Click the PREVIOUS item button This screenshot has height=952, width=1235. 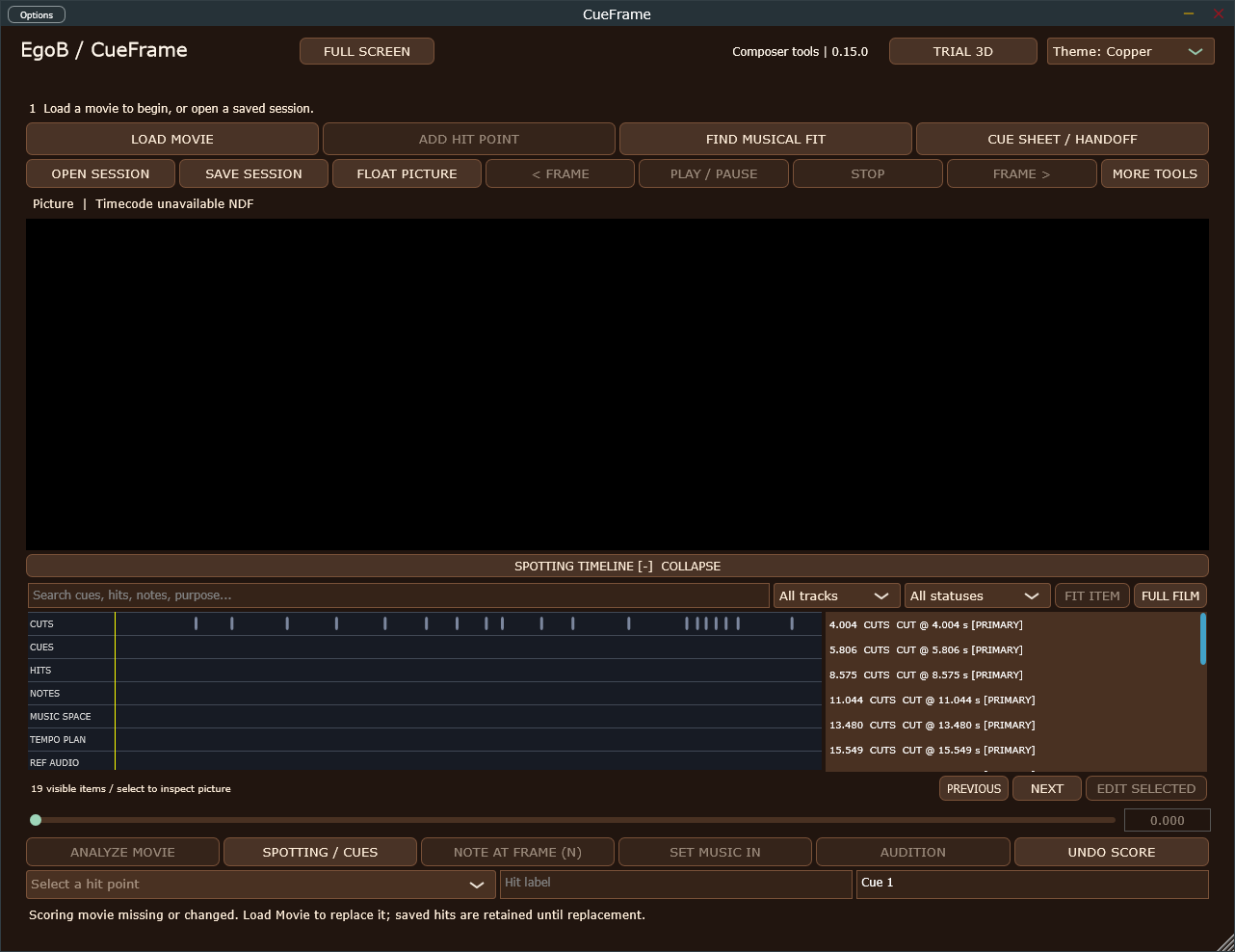(x=974, y=788)
